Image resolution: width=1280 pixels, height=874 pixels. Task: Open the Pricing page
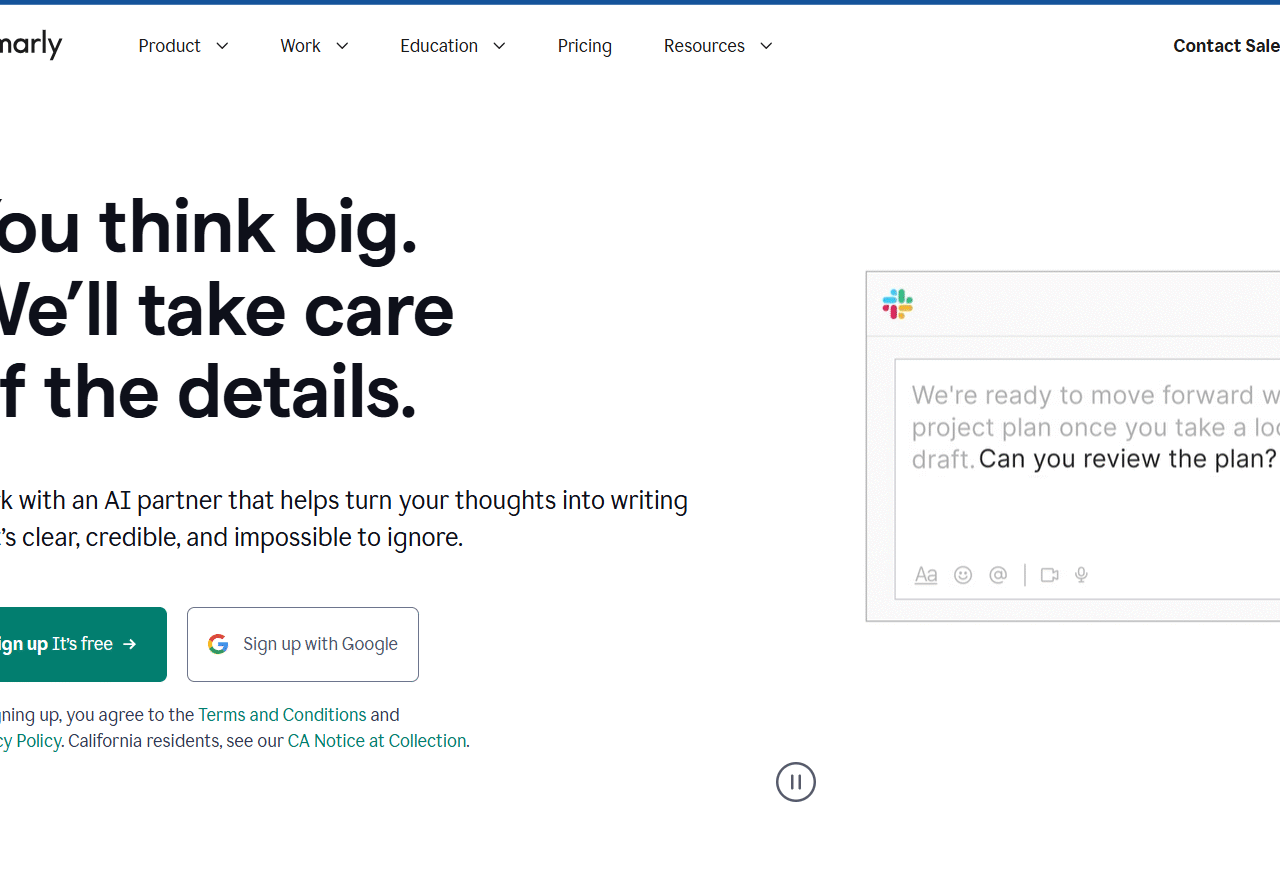coord(585,46)
